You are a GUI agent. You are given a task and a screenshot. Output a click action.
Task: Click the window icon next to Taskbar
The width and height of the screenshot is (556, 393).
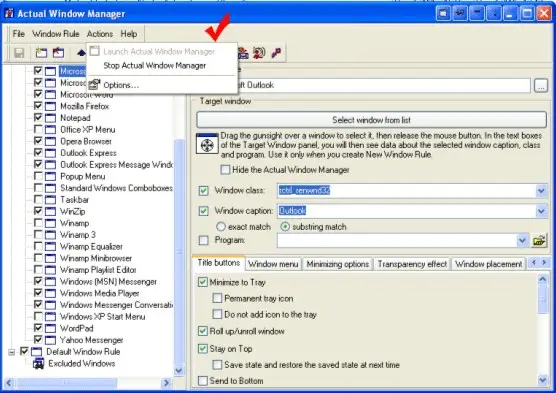(50, 200)
